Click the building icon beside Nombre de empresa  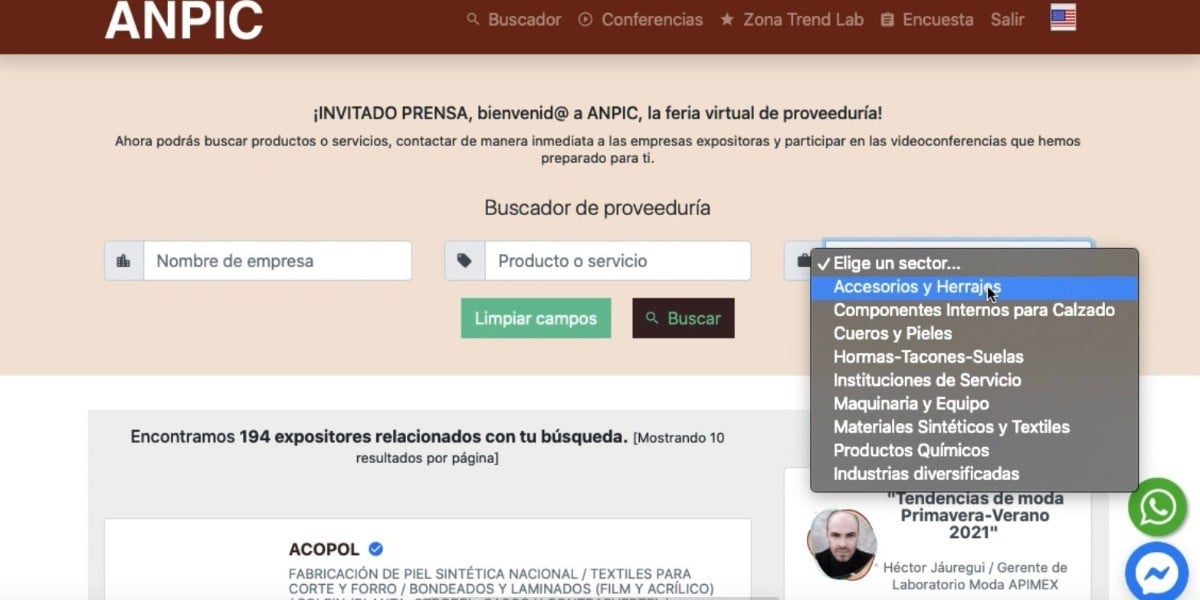tap(123, 260)
